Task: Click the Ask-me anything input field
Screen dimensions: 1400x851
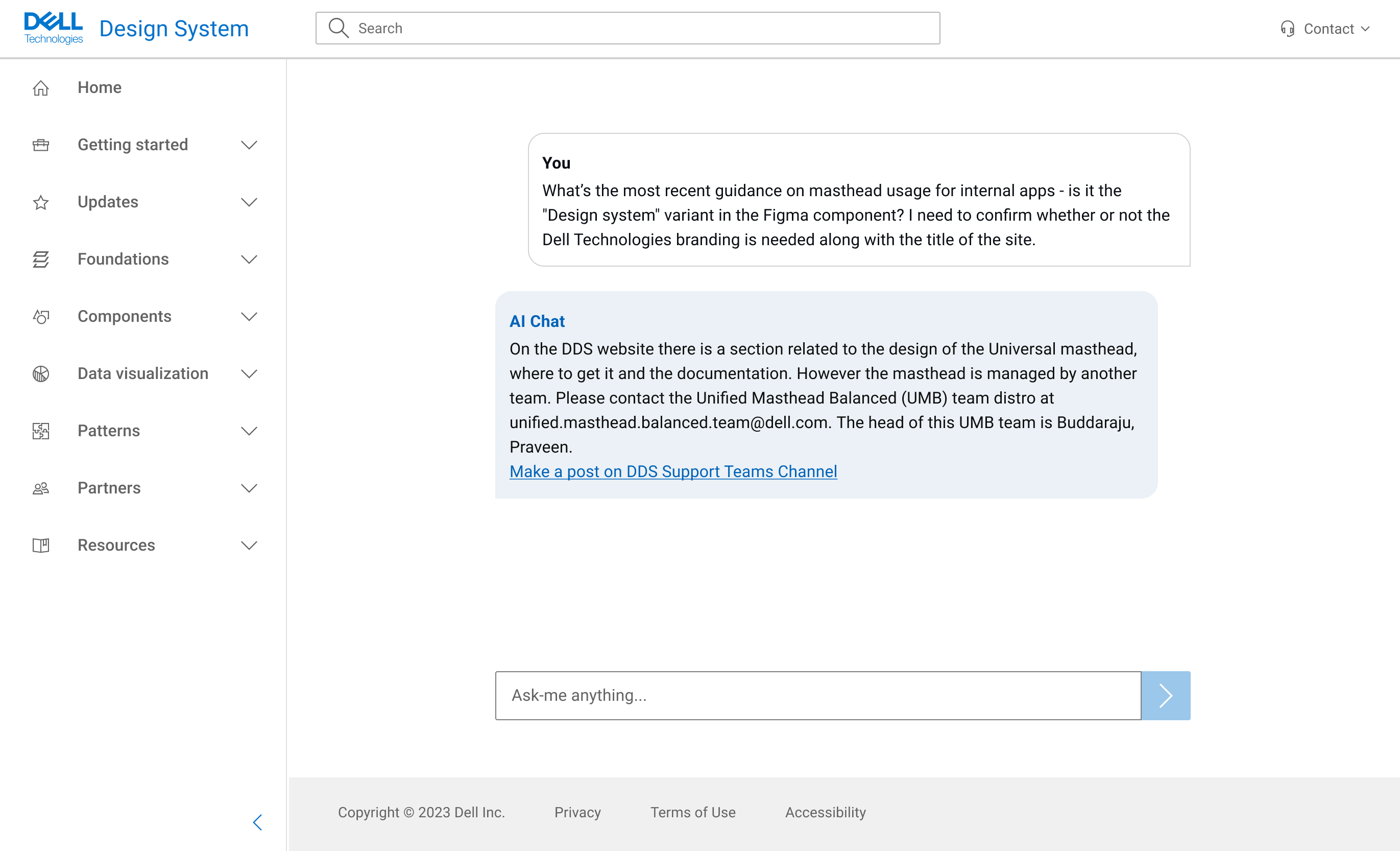Action: click(x=817, y=695)
